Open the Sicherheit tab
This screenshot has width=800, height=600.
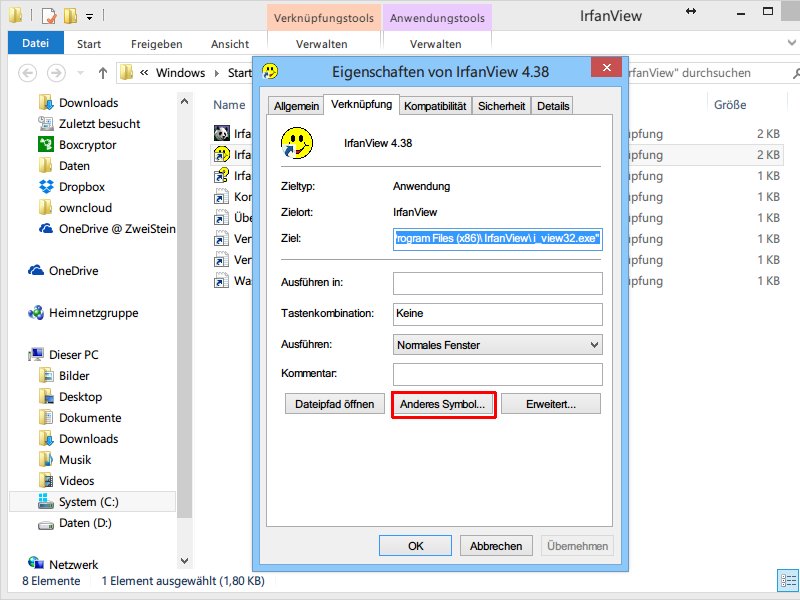502,106
